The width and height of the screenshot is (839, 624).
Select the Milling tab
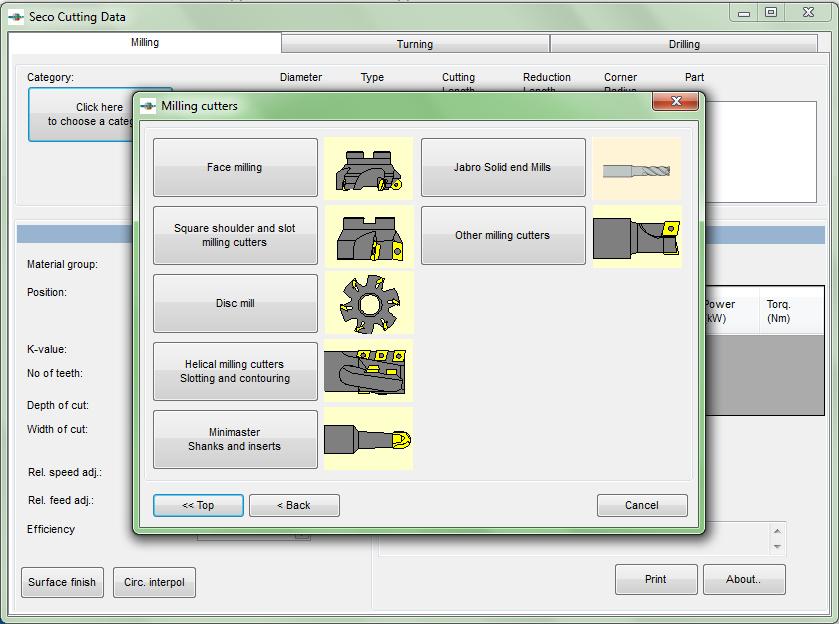tap(144, 42)
